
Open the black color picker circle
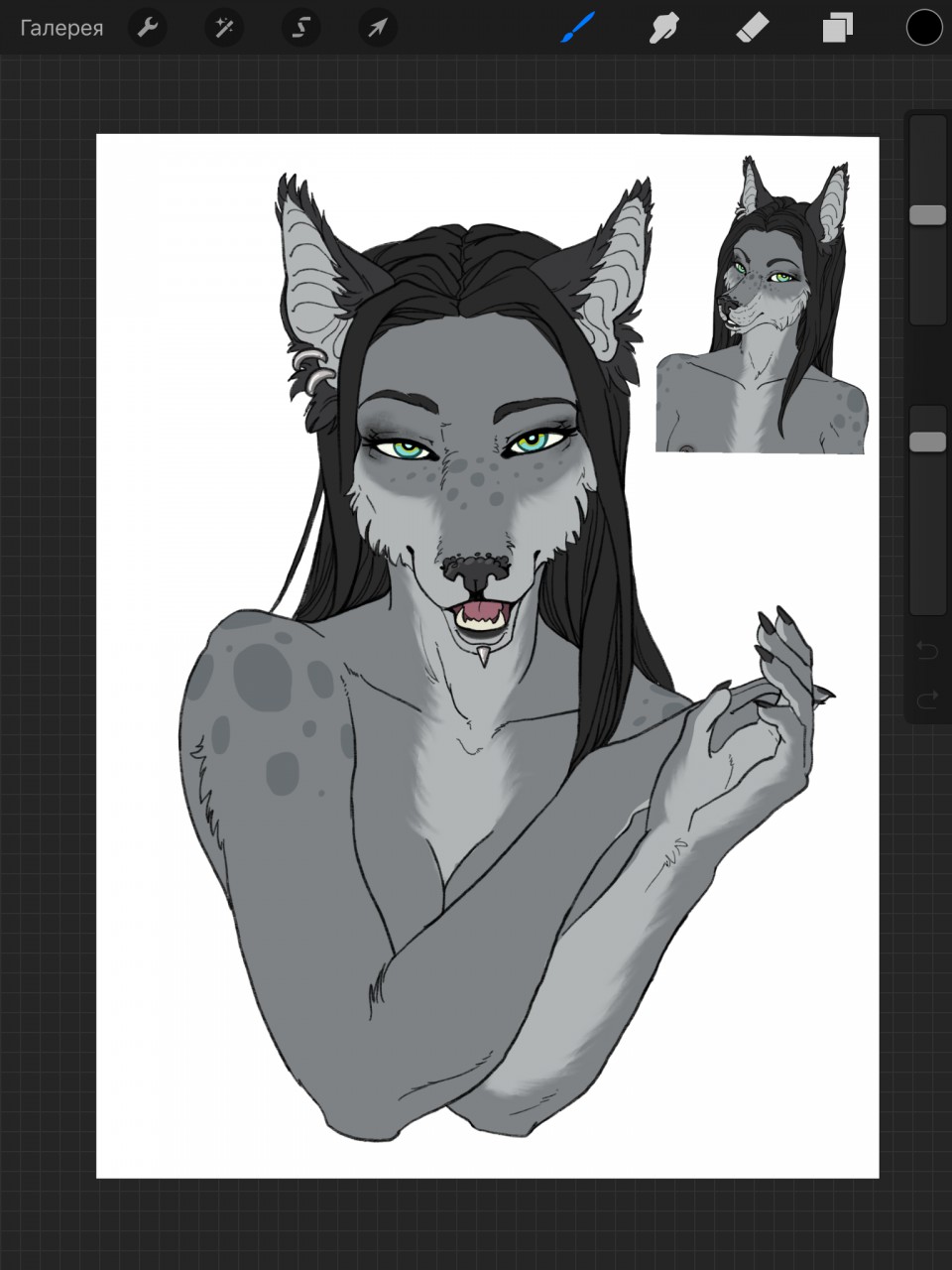point(923,28)
